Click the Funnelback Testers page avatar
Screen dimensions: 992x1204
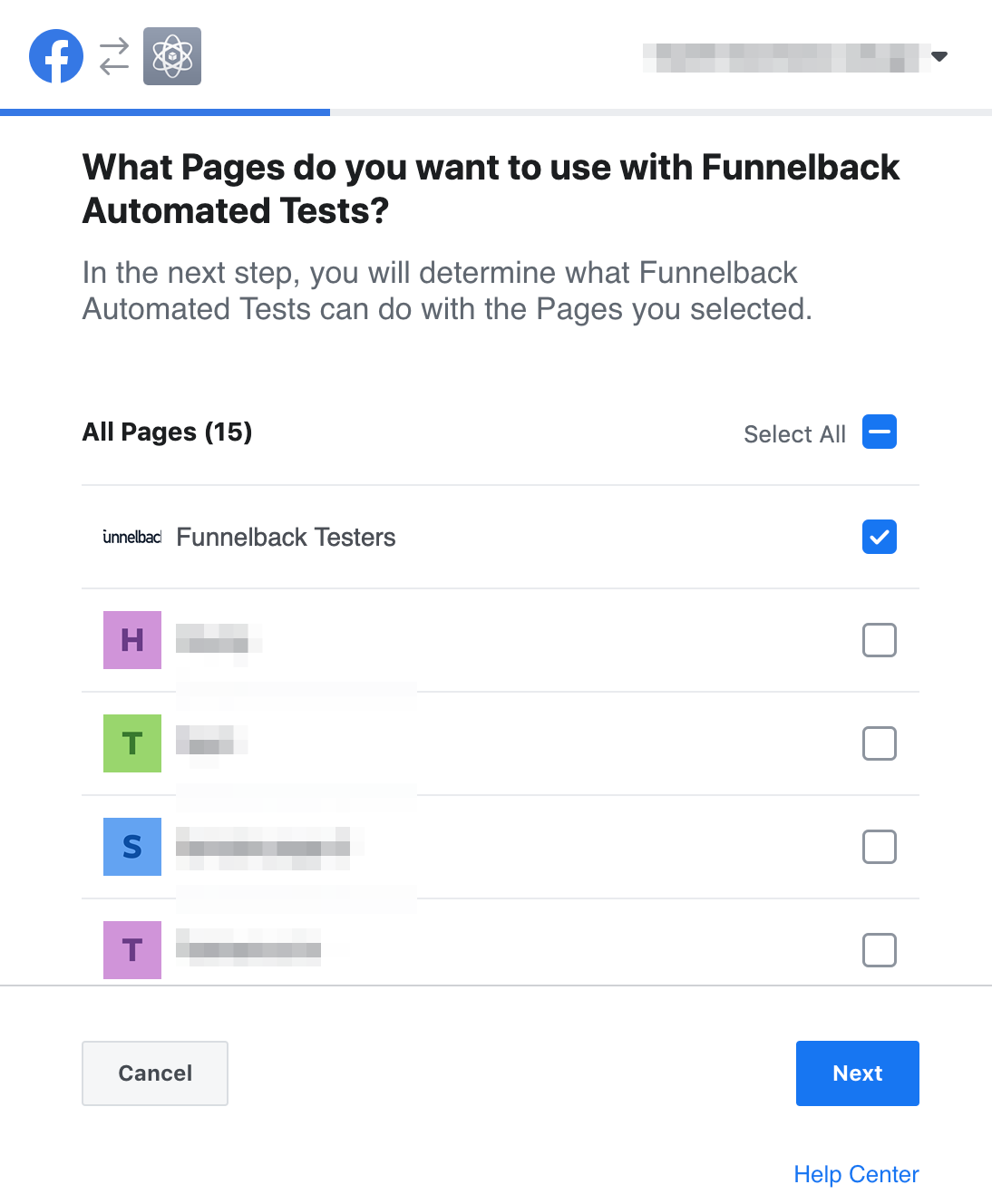[x=131, y=537]
